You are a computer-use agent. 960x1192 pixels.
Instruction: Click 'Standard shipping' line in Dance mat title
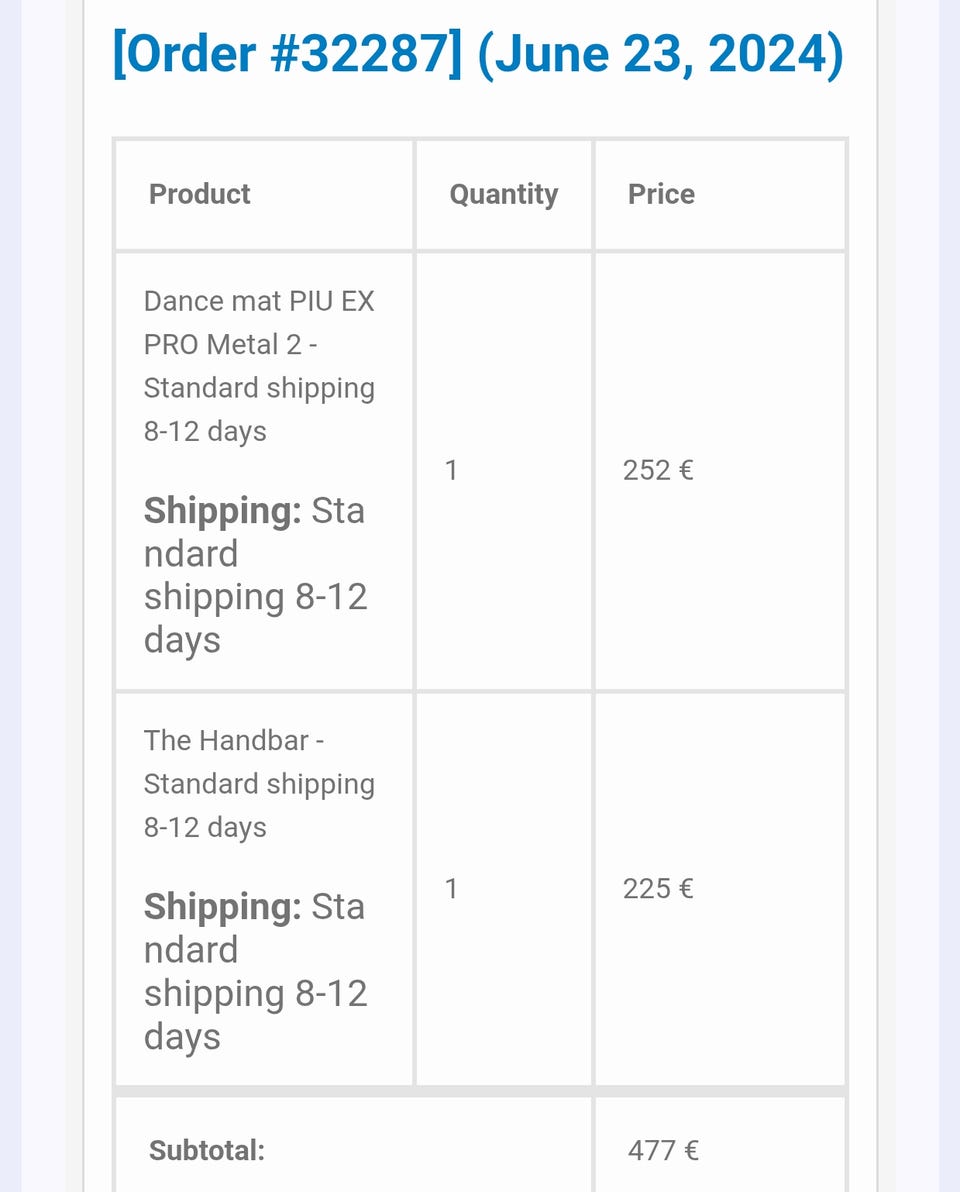[x=259, y=388]
